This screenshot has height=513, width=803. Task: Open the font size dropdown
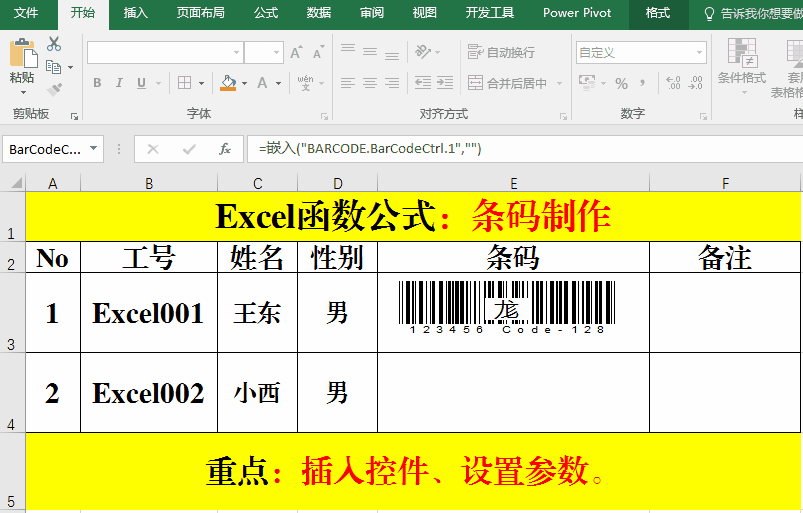[277, 53]
